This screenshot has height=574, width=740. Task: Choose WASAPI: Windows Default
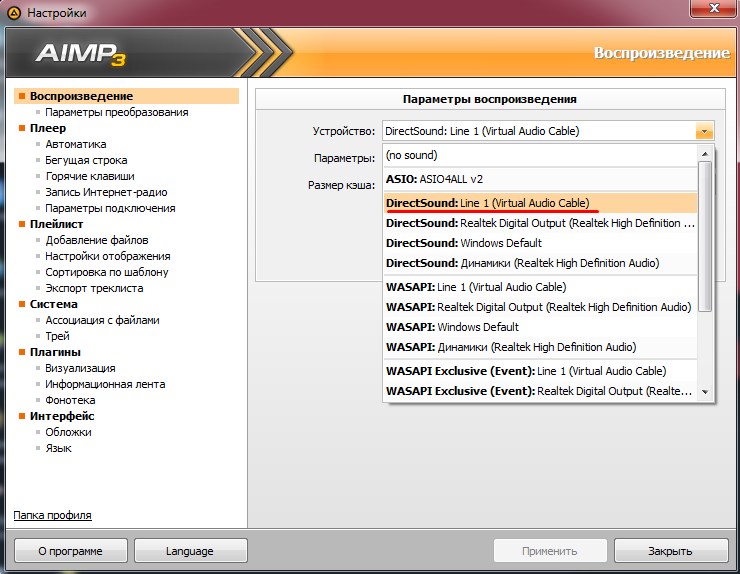[x=540, y=327]
